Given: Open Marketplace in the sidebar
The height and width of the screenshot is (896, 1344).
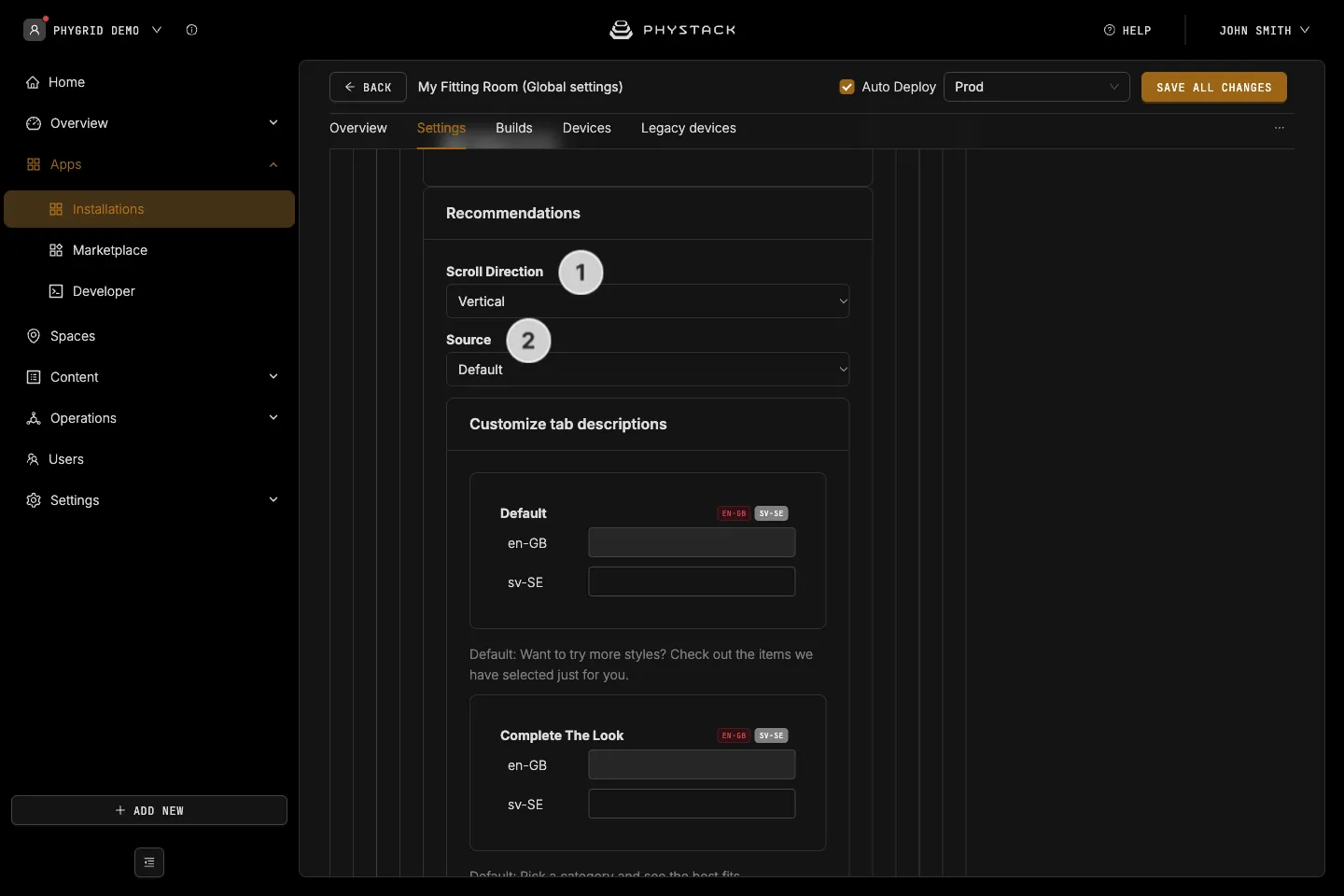Looking at the screenshot, I should 110,250.
